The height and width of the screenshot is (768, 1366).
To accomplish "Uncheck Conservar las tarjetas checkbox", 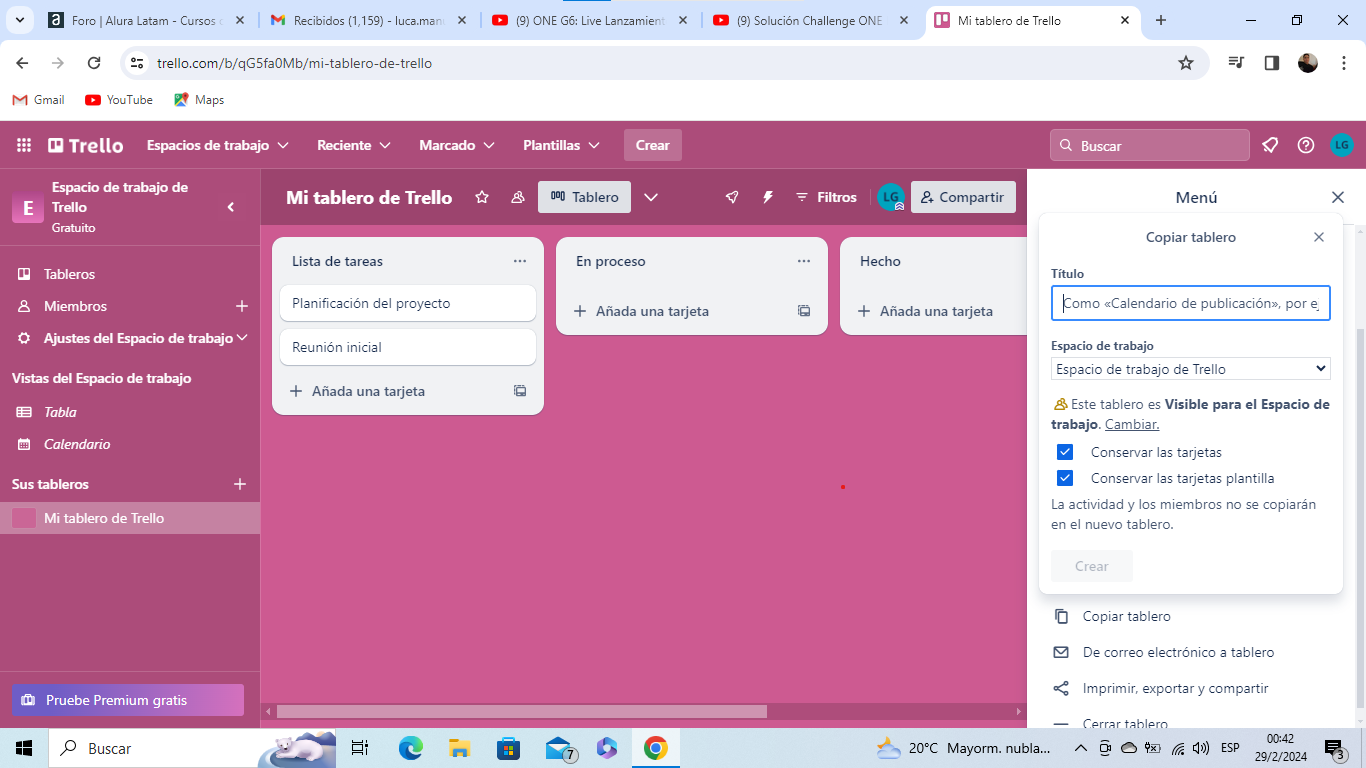I will (1065, 452).
